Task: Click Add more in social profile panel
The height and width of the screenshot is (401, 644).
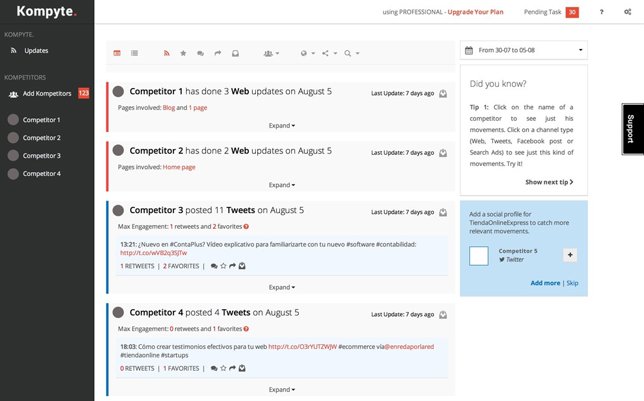Action: coord(545,283)
